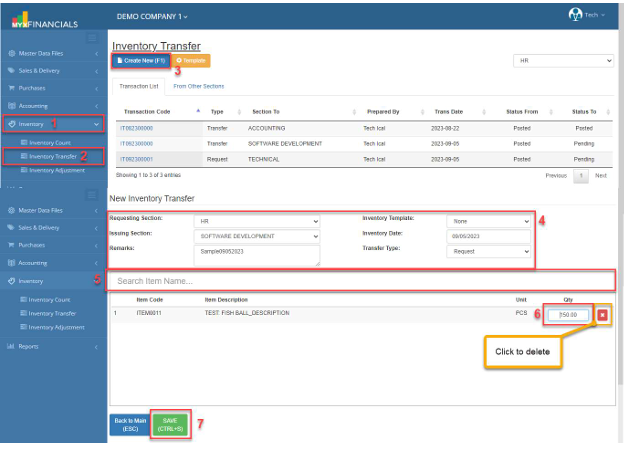625x454 pixels.
Task: Open Reports in the lower sidebar
Action: pyautogui.click(x=28, y=346)
